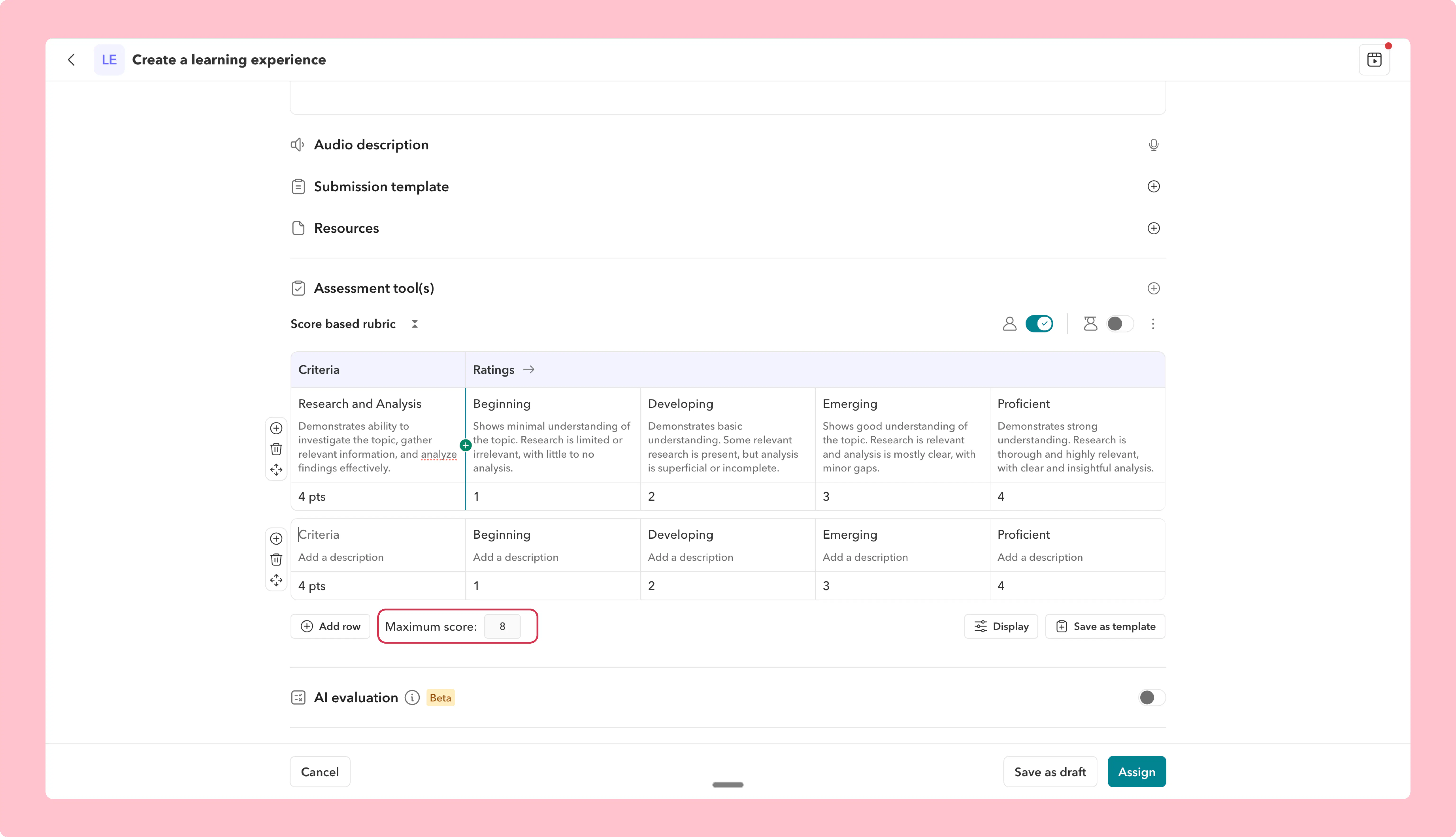Click '4 pts' in Research and Analysis row
This screenshot has width=1456, height=837.
[x=312, y=497]
